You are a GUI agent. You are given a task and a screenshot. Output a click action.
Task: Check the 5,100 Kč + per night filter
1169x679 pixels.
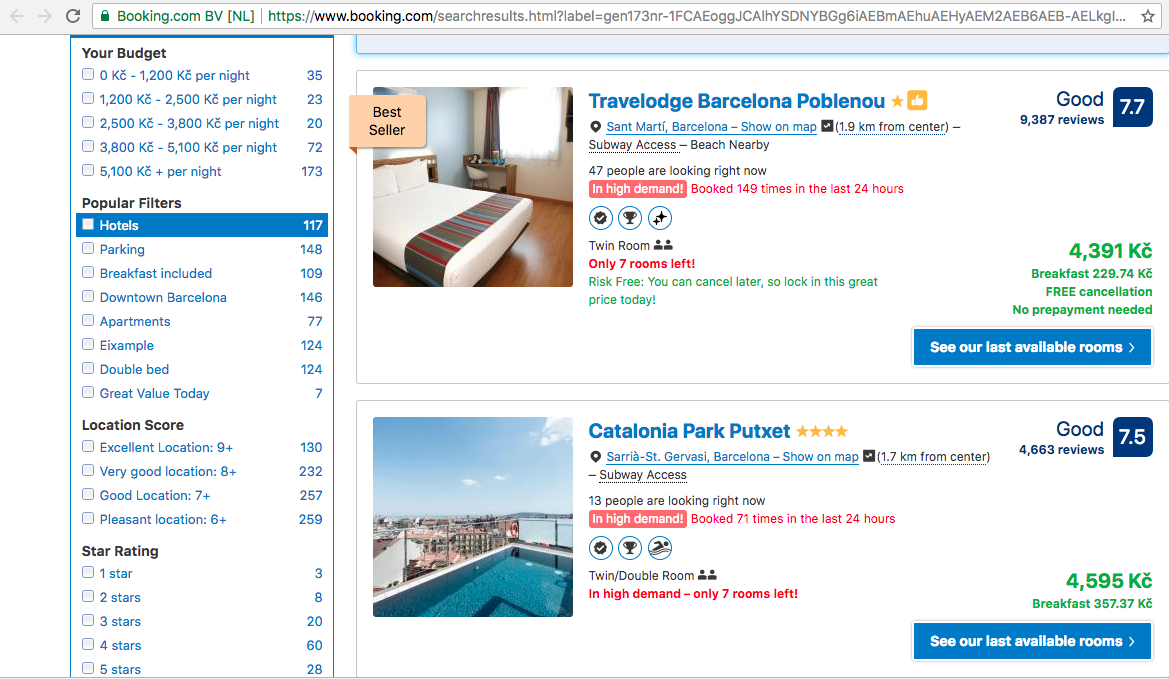click(88, 170)
